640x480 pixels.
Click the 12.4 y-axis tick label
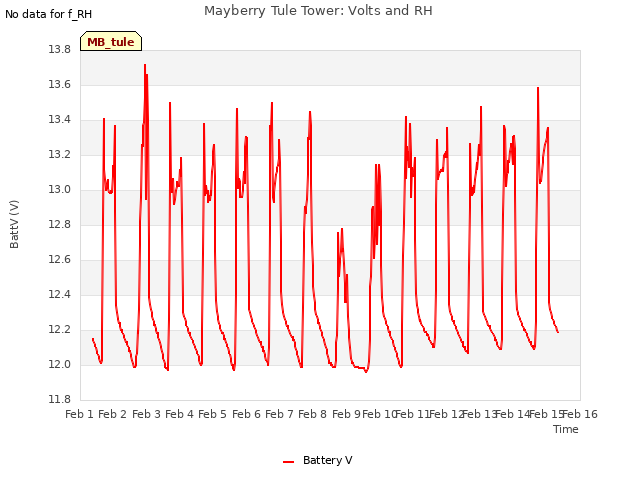click(60, 295)
